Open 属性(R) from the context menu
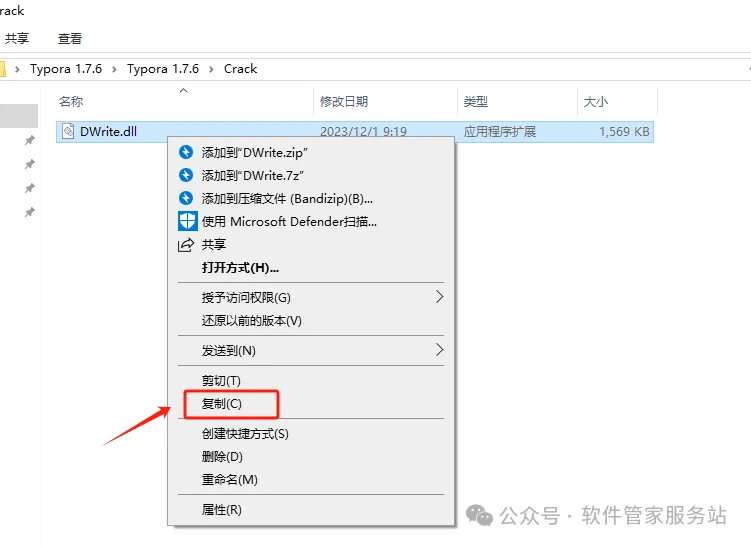This screenshot has width=751, height=546. tap(311, 510)
